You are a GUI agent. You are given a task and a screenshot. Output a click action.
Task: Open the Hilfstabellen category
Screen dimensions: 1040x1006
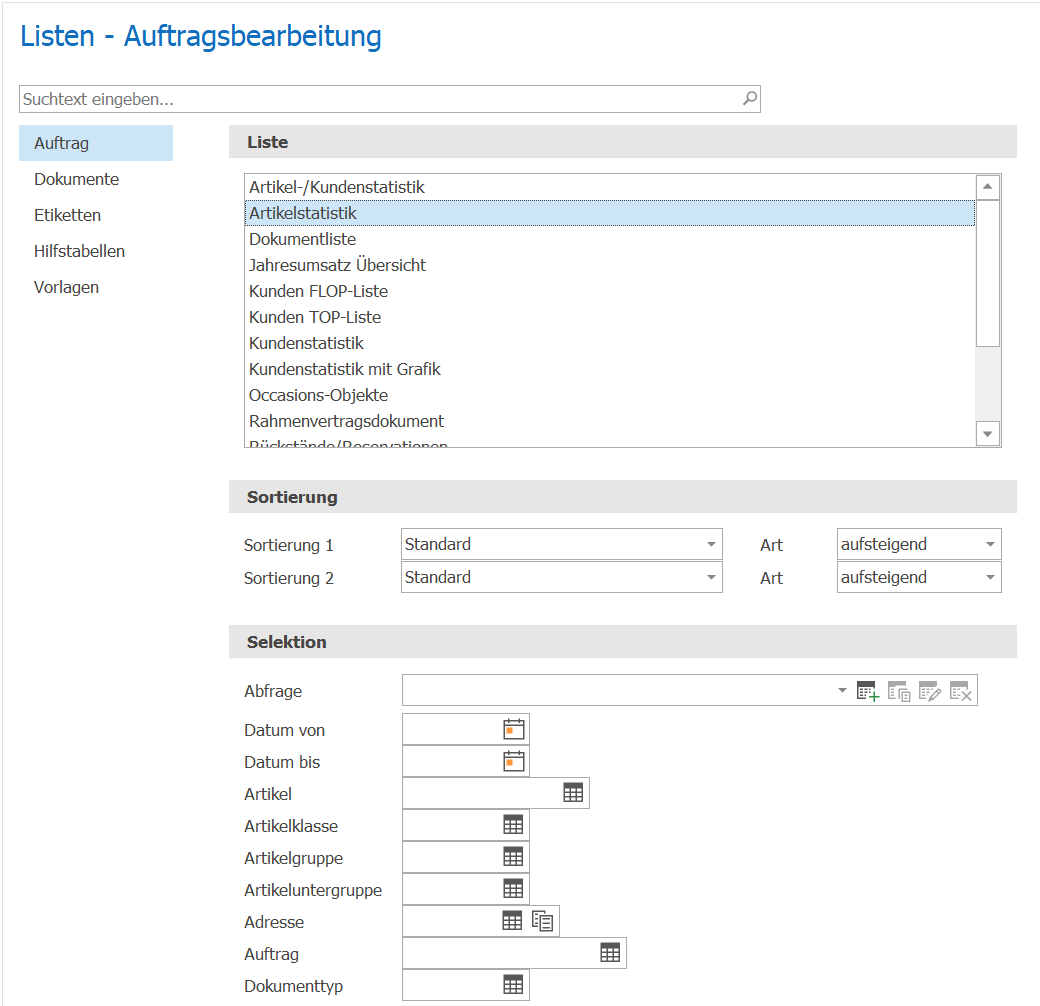coord(96,251)
